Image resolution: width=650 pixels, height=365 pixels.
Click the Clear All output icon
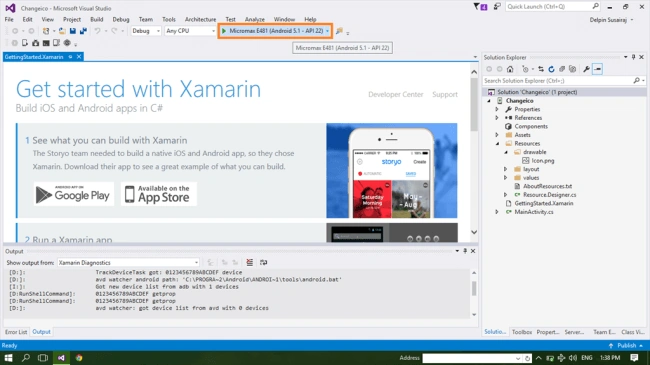pyautogui.click(x=250, y=262)
